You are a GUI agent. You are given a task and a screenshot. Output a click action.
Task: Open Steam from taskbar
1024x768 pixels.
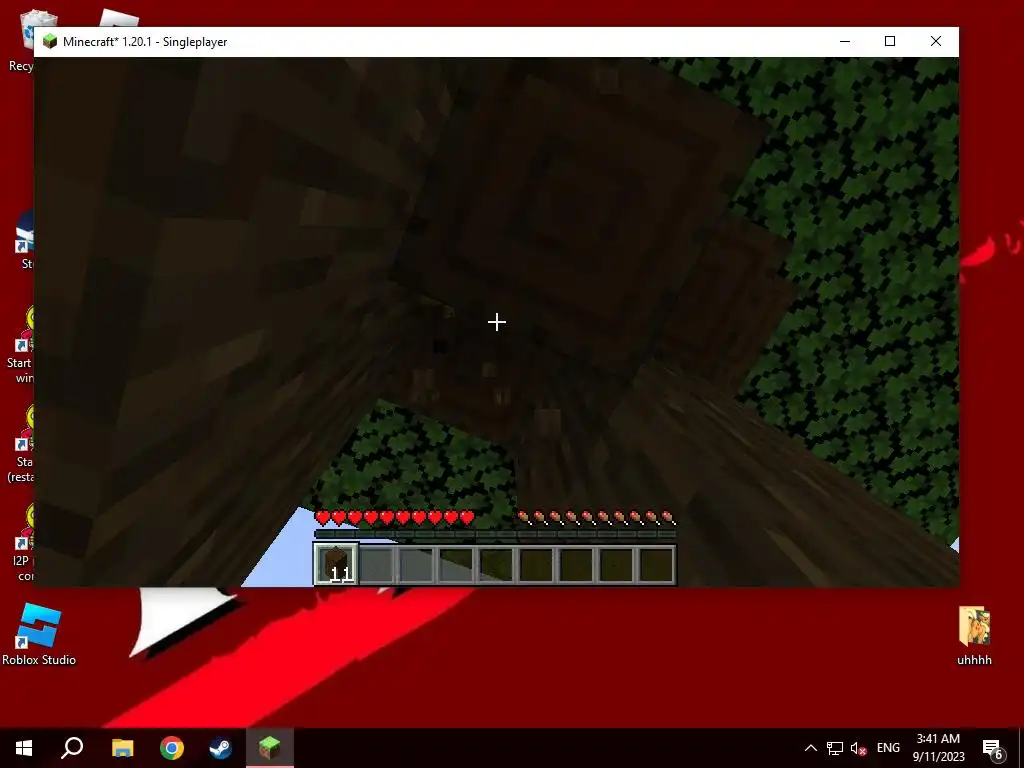221,748
